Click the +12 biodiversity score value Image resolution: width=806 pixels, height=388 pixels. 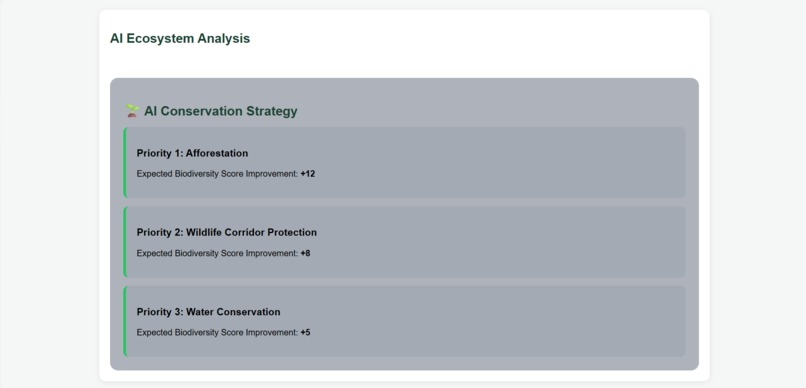pos(308,174)
